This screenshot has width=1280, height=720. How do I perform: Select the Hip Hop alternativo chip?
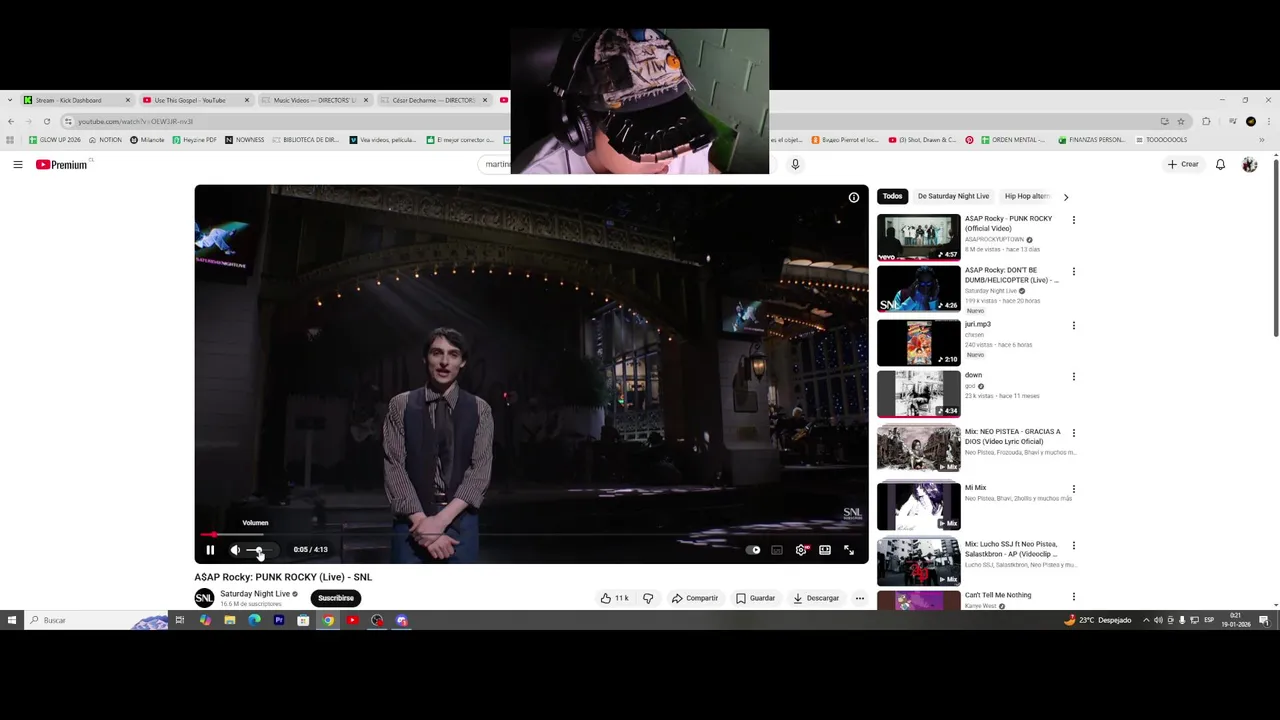tap(1027, 196)
